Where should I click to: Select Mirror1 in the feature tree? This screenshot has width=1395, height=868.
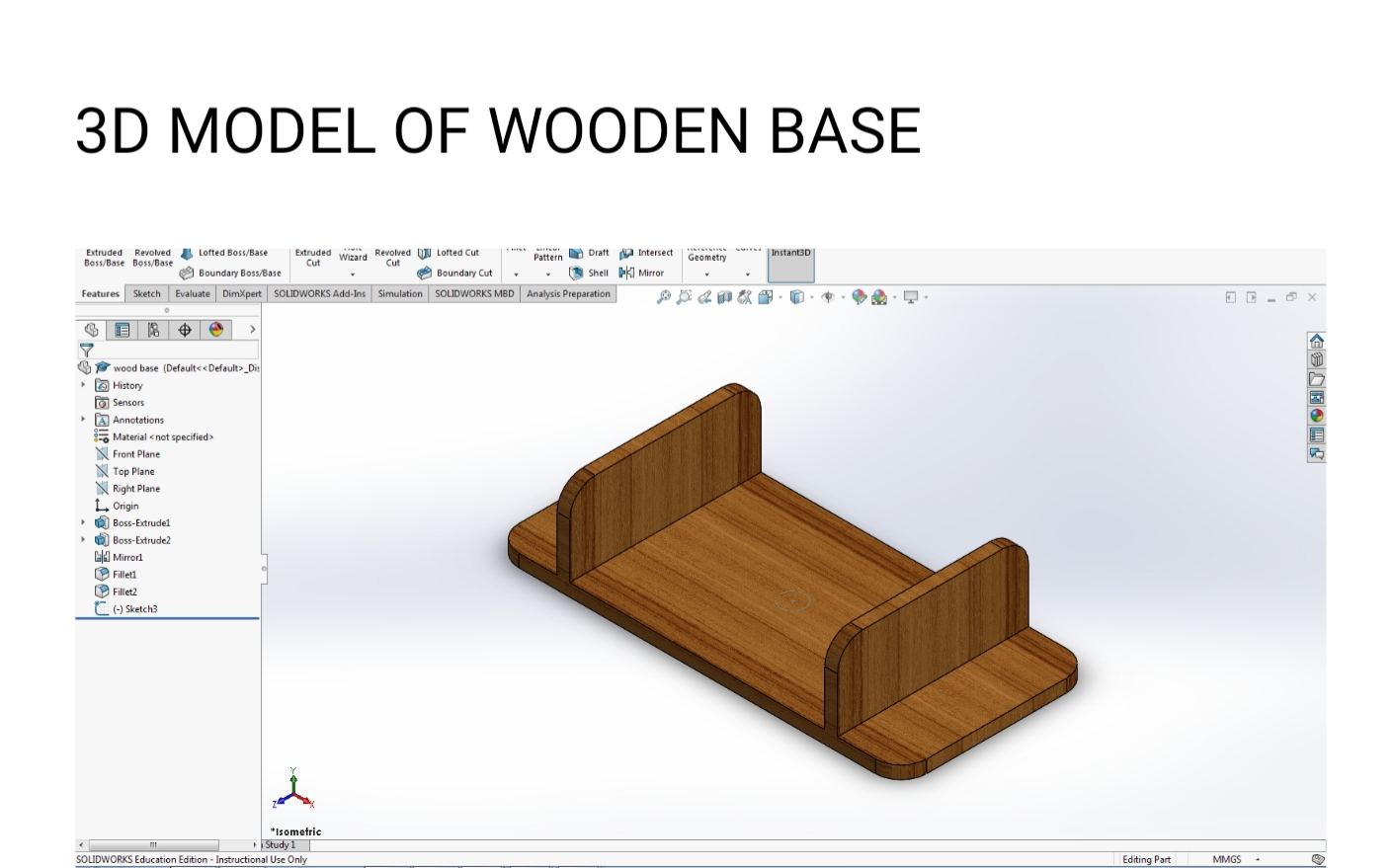pyautogui.click(x=119, y=557)
